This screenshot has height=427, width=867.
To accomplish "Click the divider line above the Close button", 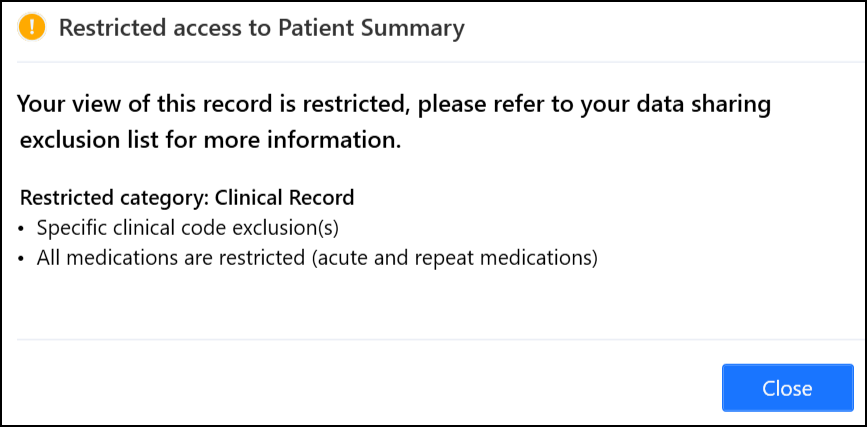I will (x=433, y=340).
